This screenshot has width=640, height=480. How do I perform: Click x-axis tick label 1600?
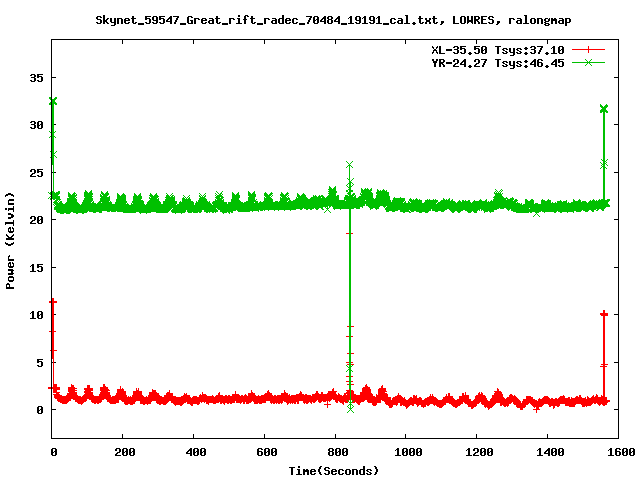(620, 452)
